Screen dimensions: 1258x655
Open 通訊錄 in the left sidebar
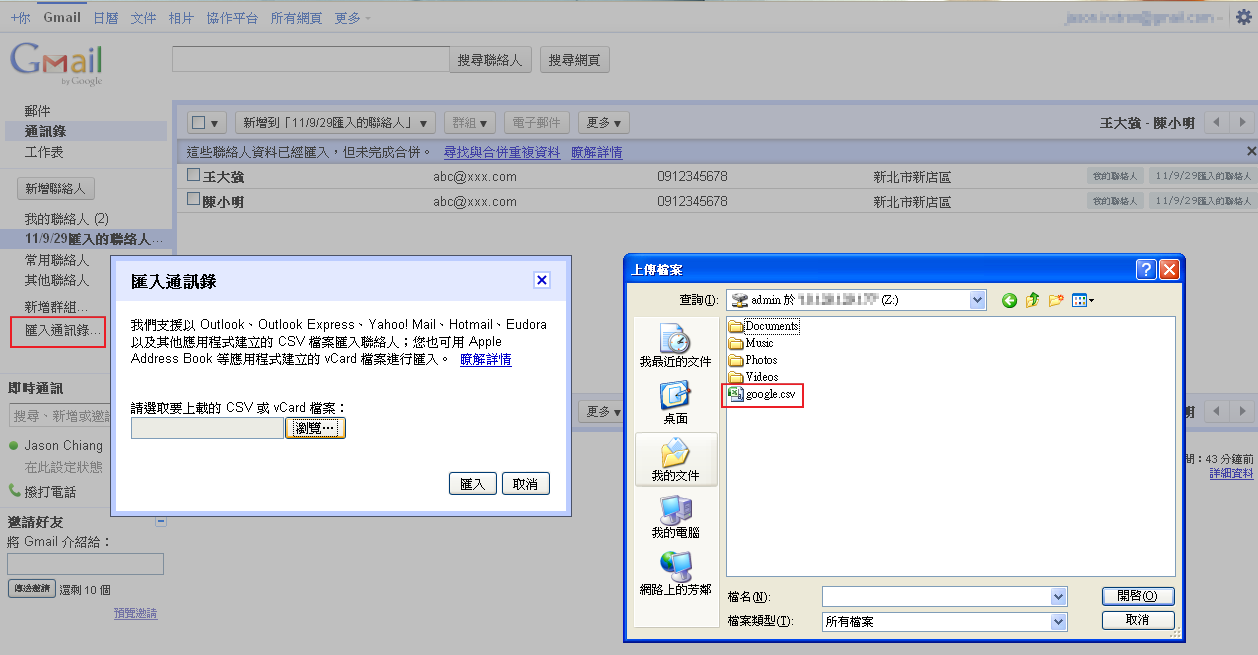click(45, 131)
